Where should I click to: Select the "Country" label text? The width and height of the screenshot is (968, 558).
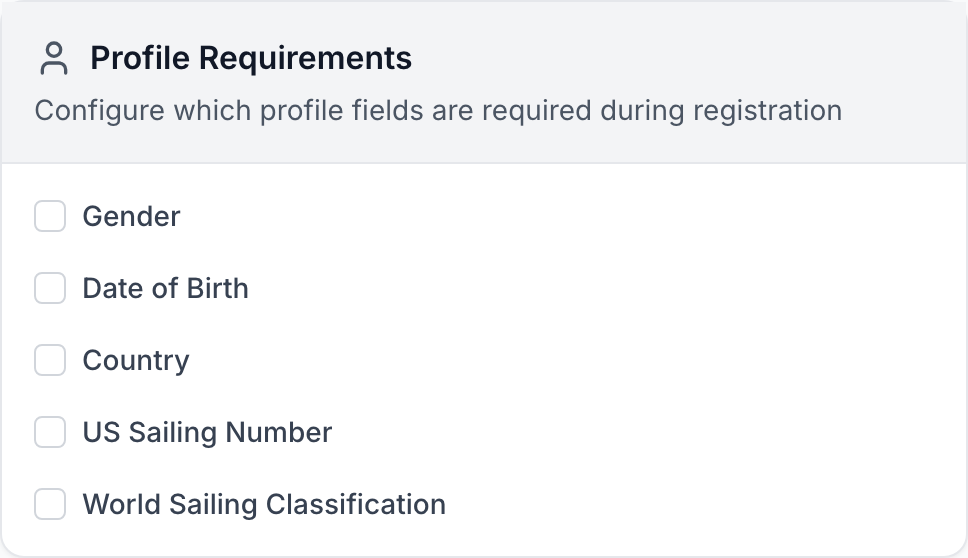click(x=135, y=360)
